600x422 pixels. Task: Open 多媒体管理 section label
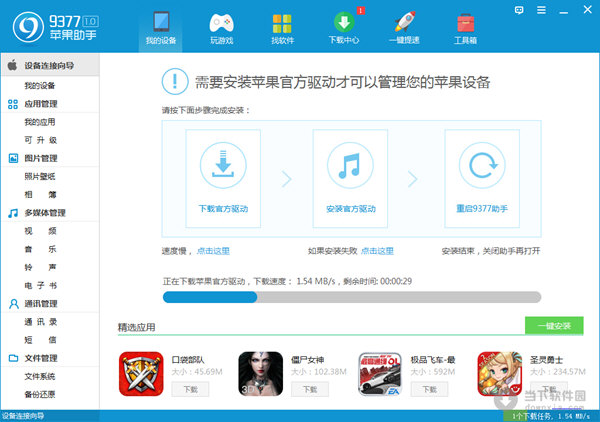tap(45, 213)
